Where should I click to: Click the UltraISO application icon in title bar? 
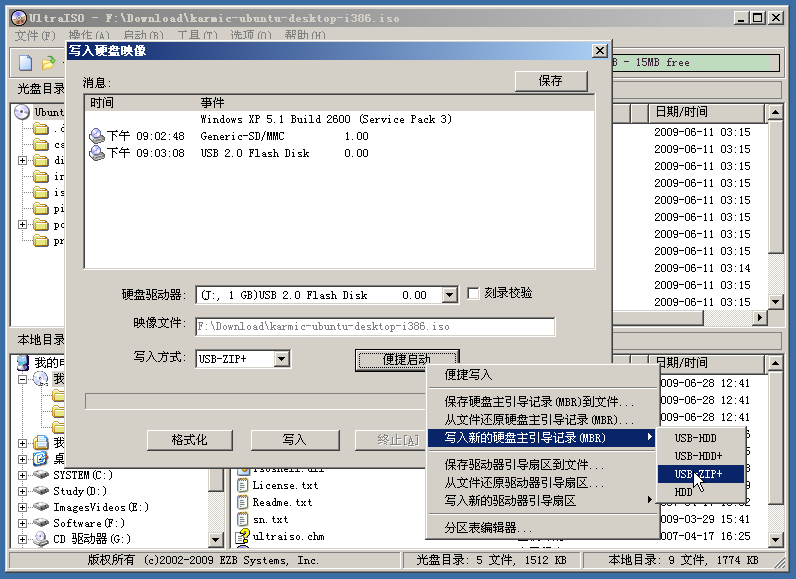click(x=18, y=18)
